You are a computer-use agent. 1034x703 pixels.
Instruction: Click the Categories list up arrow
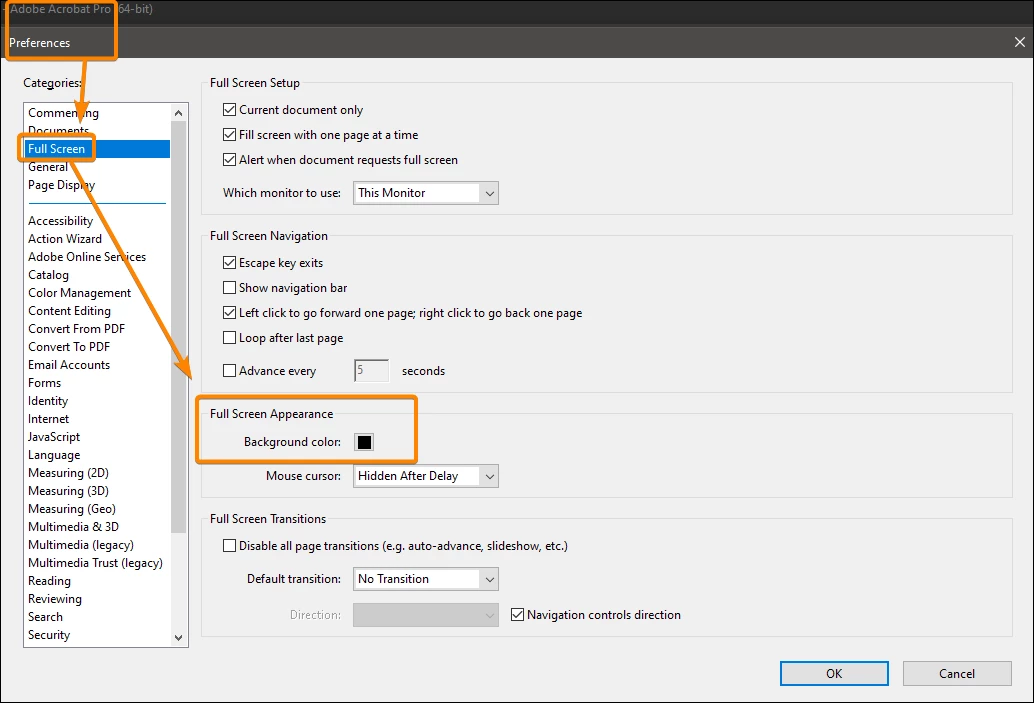178,113
